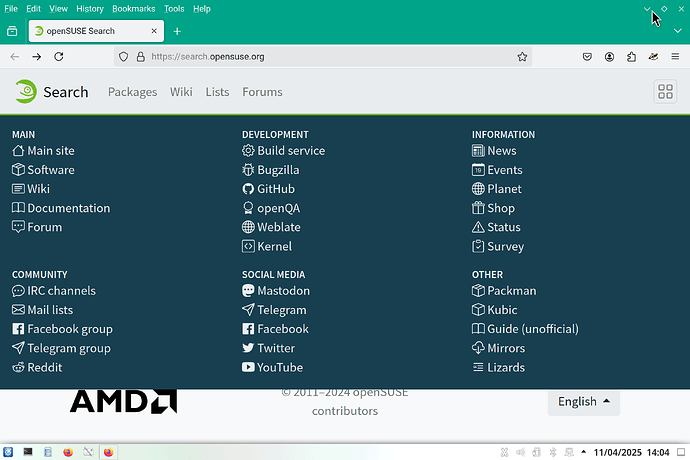Open the Facebook social media link
Viewport: 690px width, 460px height.
tap(275, 329)
